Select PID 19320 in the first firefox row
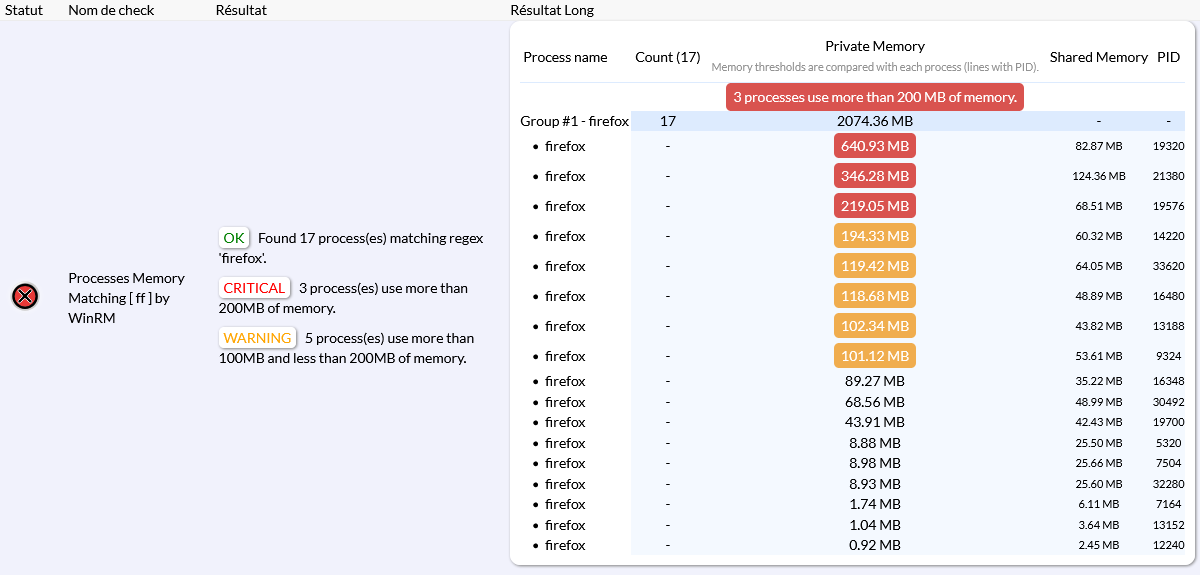This screenshot has height=576, width=1200. [x=1168, y=146]
